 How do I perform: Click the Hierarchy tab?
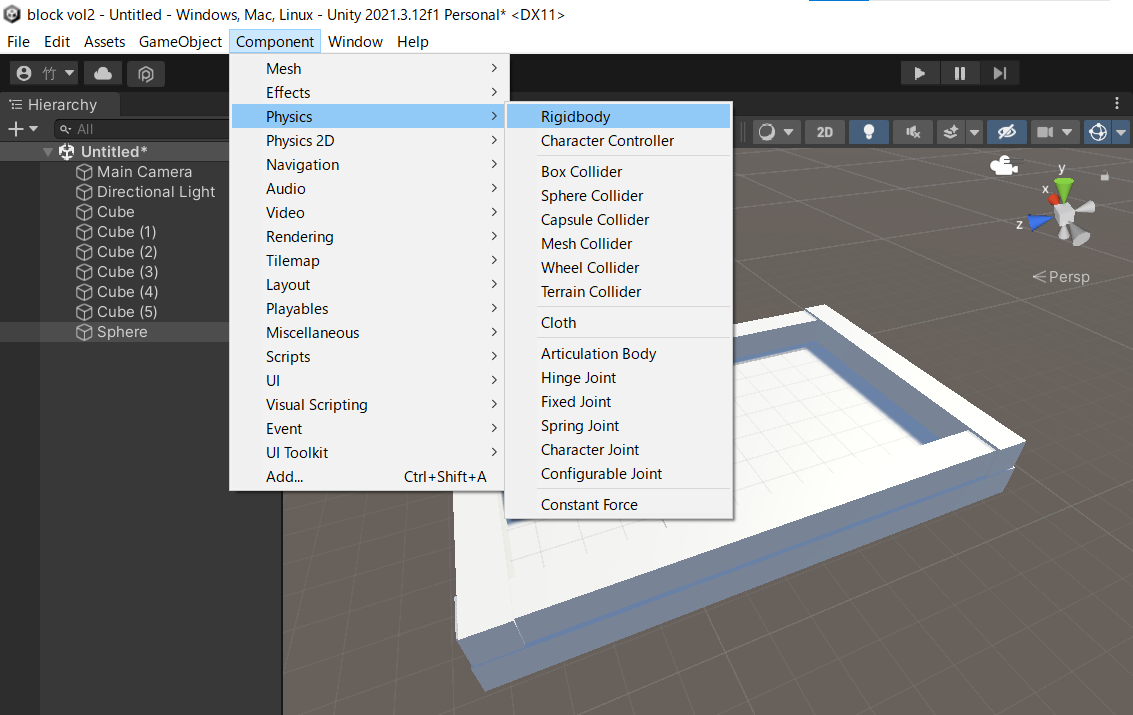pos(61,105)
